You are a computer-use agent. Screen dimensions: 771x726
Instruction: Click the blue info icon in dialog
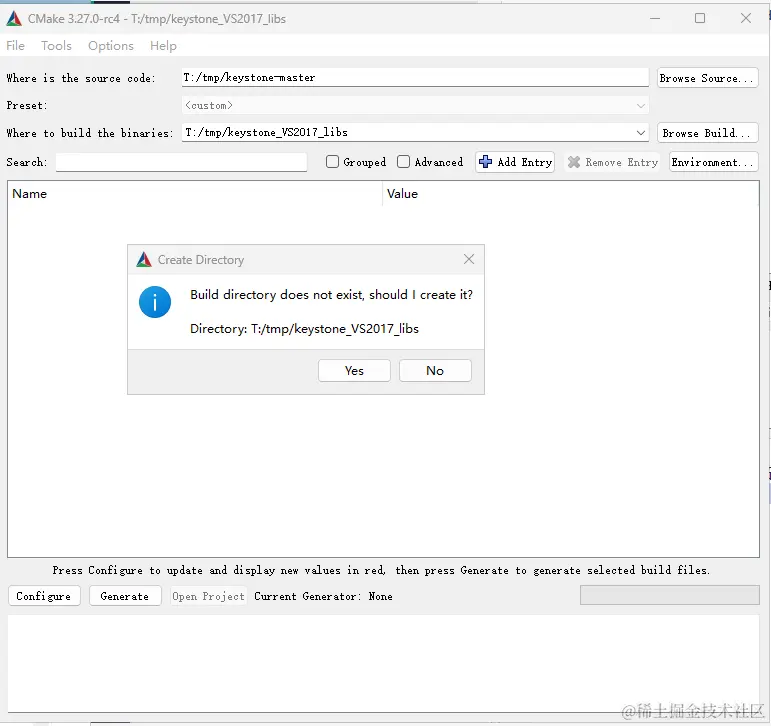[155, 302]
